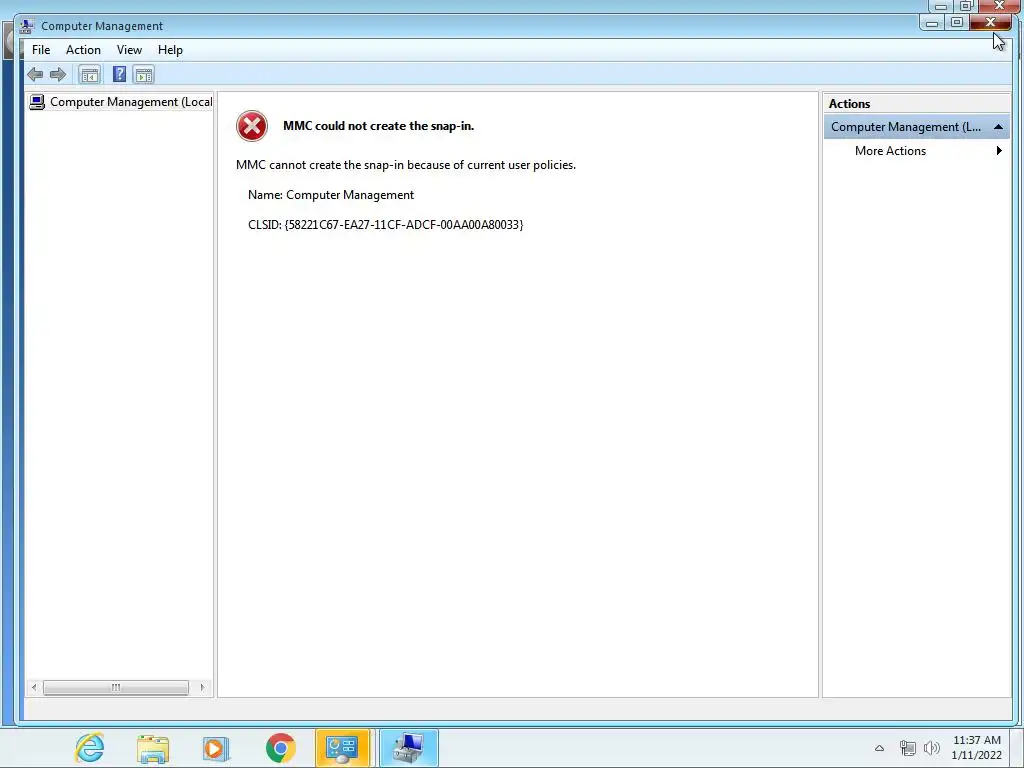Open the More Actions submenu
The image size is (1024, 768).
pos(916,151)
